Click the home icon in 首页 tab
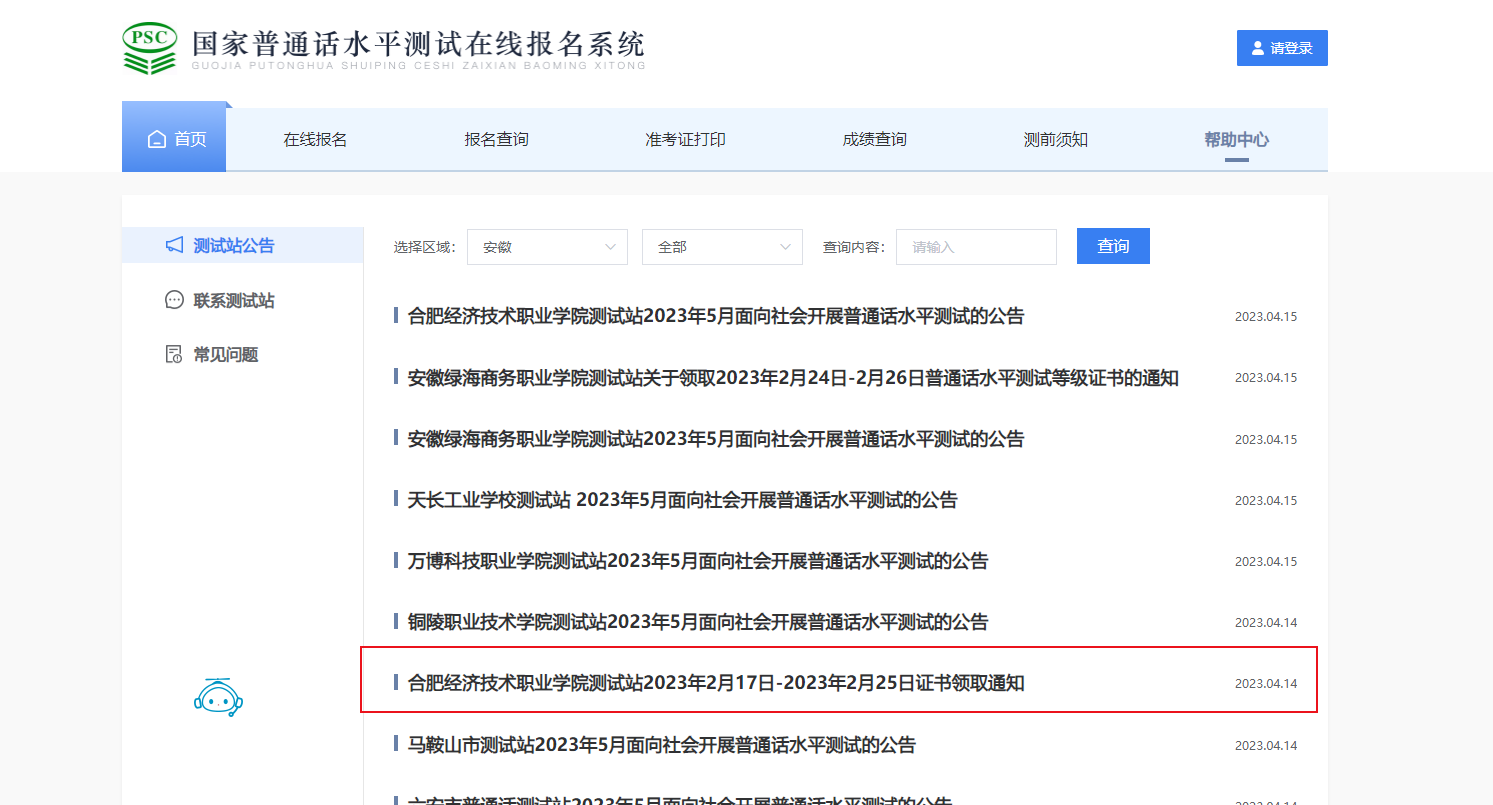Viewport: 1493px width, 805px height. pyautogui.click(x=157, y=140)
